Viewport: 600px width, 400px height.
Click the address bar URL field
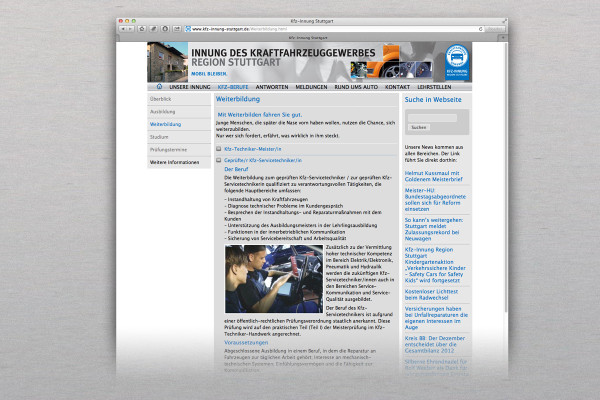click(333, 29)
